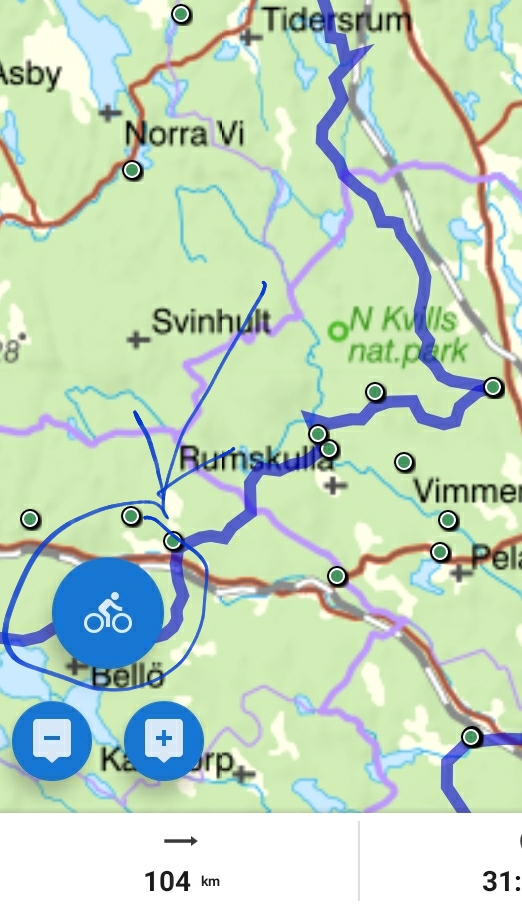522x908 pixels.
Task: Tap the Norra Vi place name
Action: tap(185, 134)
